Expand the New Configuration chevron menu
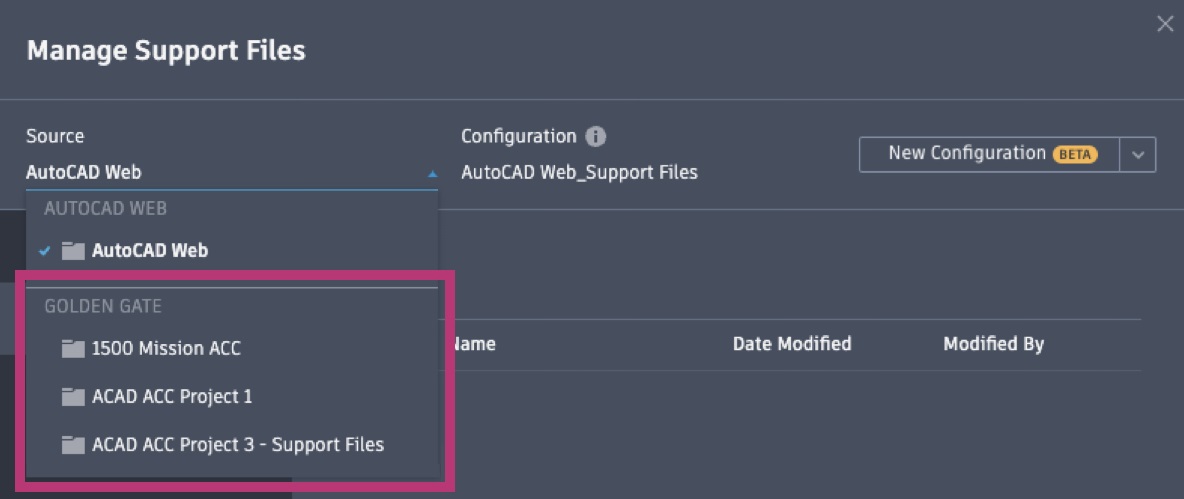 point(1138,155)
